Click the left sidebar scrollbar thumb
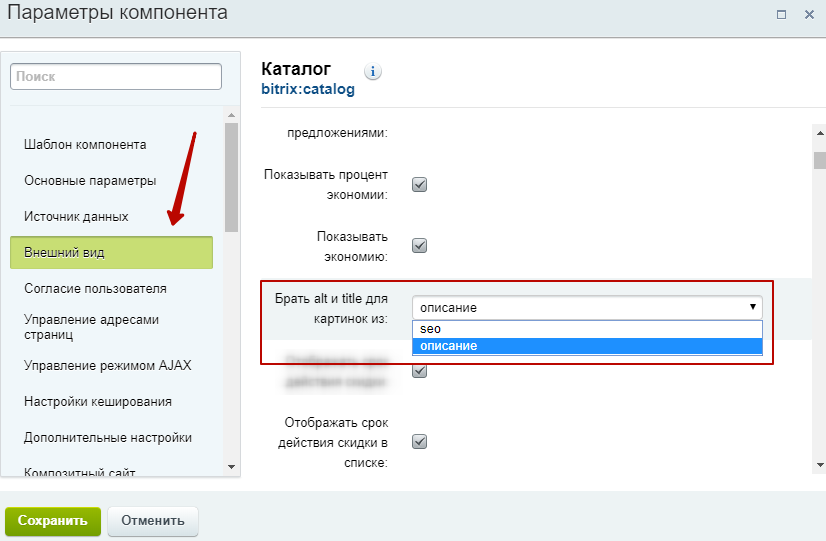826x541 pixels. pyautogui.click(x=232, y=178)
